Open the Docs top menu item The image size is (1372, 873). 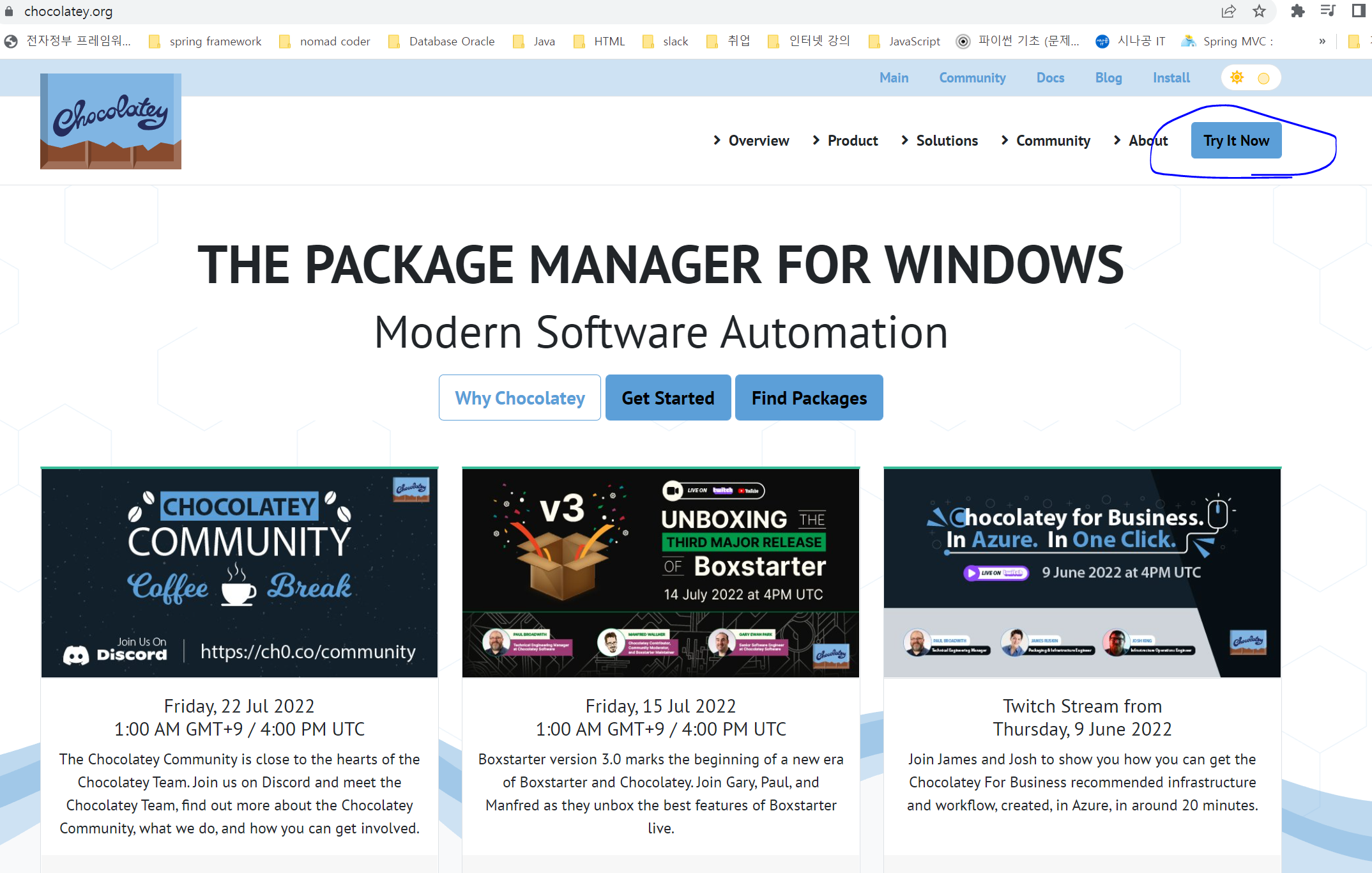(1050, 78)
